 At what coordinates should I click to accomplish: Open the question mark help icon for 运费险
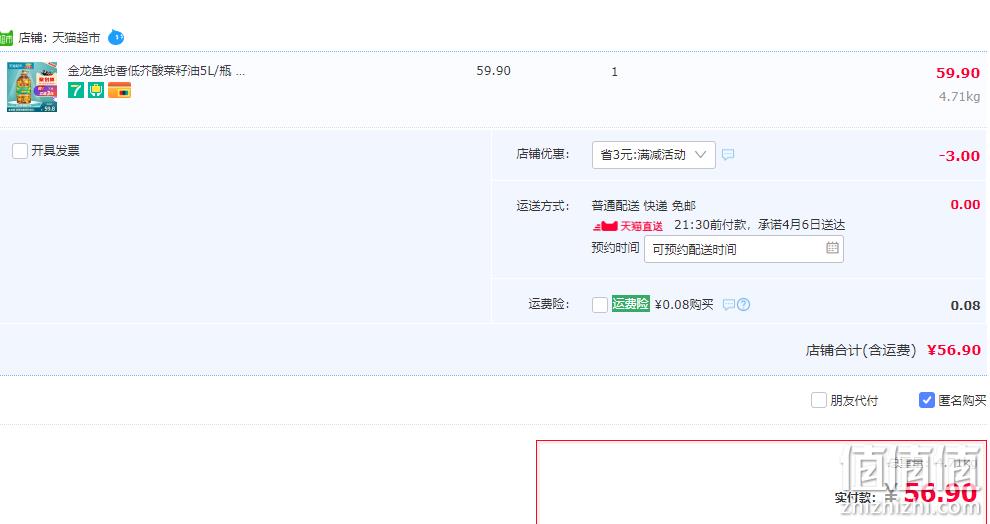coord(744,305)
